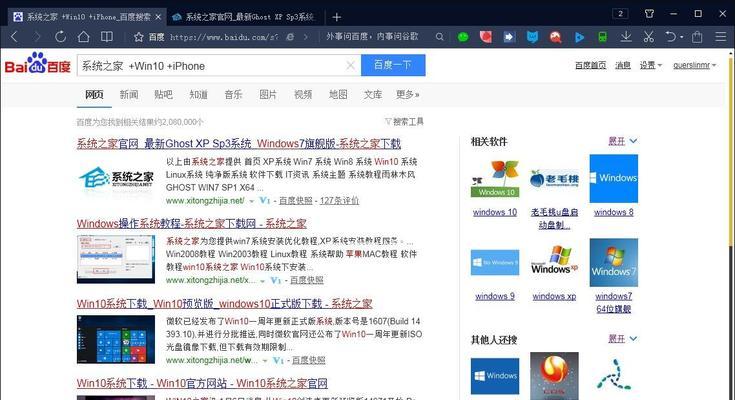The height and width of the screenshot is (400, 735).
Task: Open the 贴吧 search category
Action: pyautogui.click(x=163, y=95)
